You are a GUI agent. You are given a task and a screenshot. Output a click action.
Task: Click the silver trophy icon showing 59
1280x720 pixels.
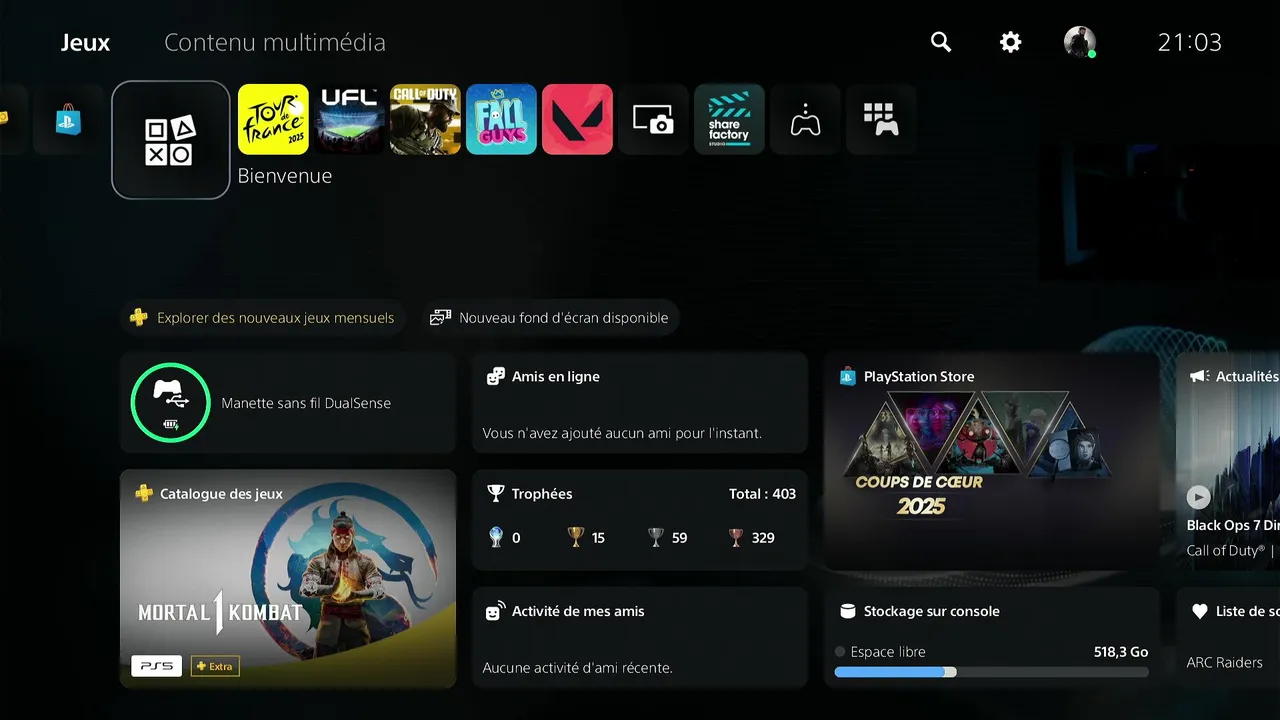click(x=656, y=537)
